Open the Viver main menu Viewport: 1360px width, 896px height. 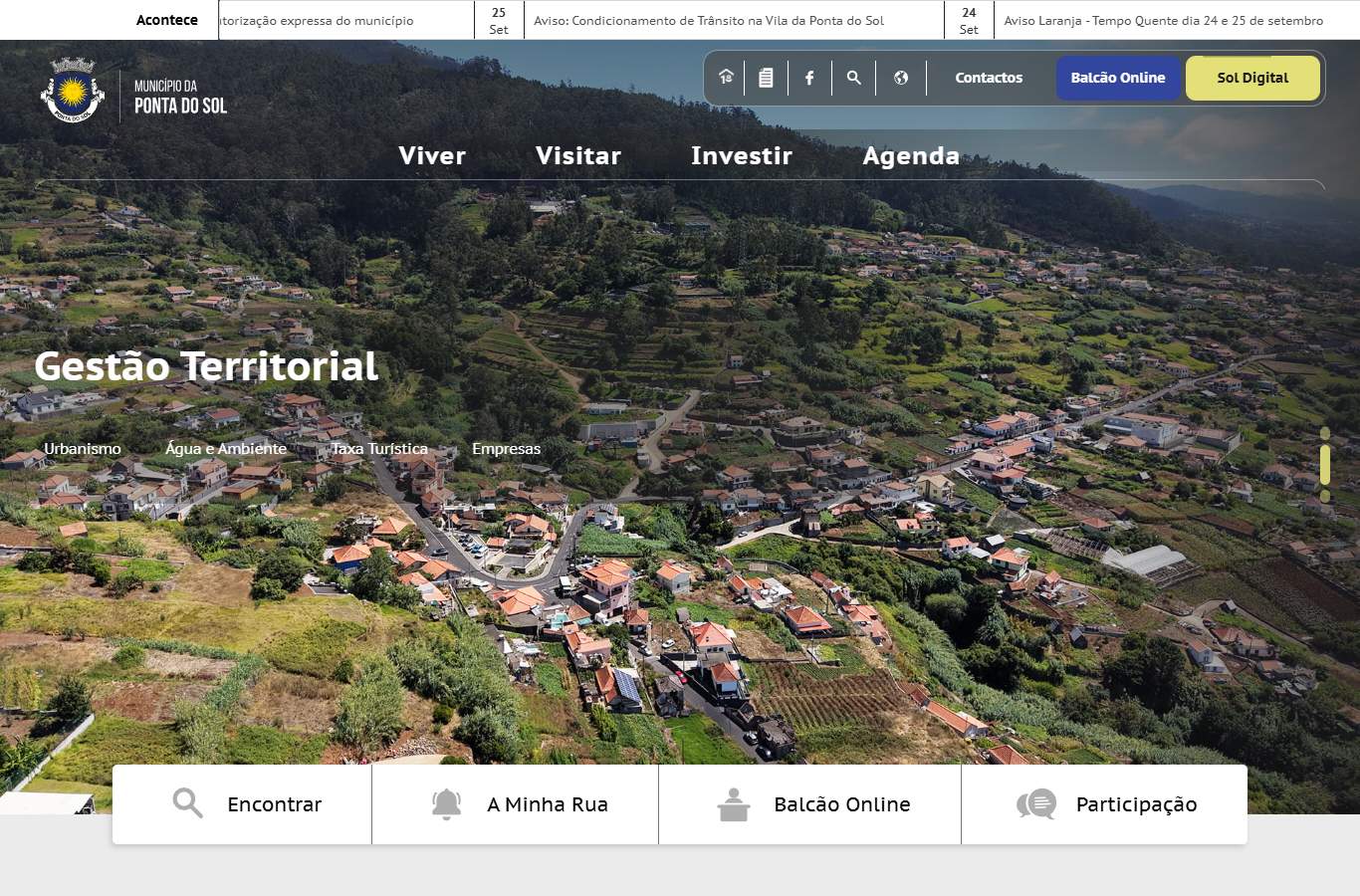tap(432, 156)
